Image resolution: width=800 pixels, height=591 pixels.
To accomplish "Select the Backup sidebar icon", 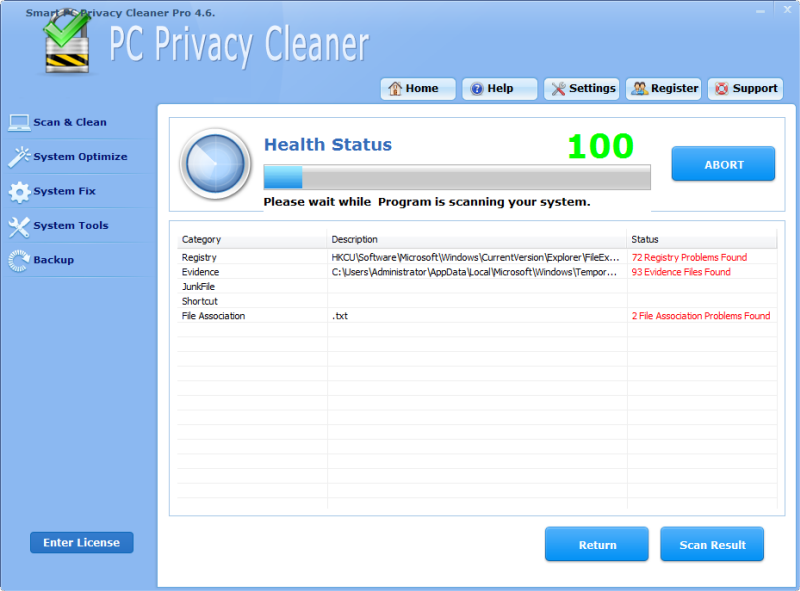I will coord(20,260).
